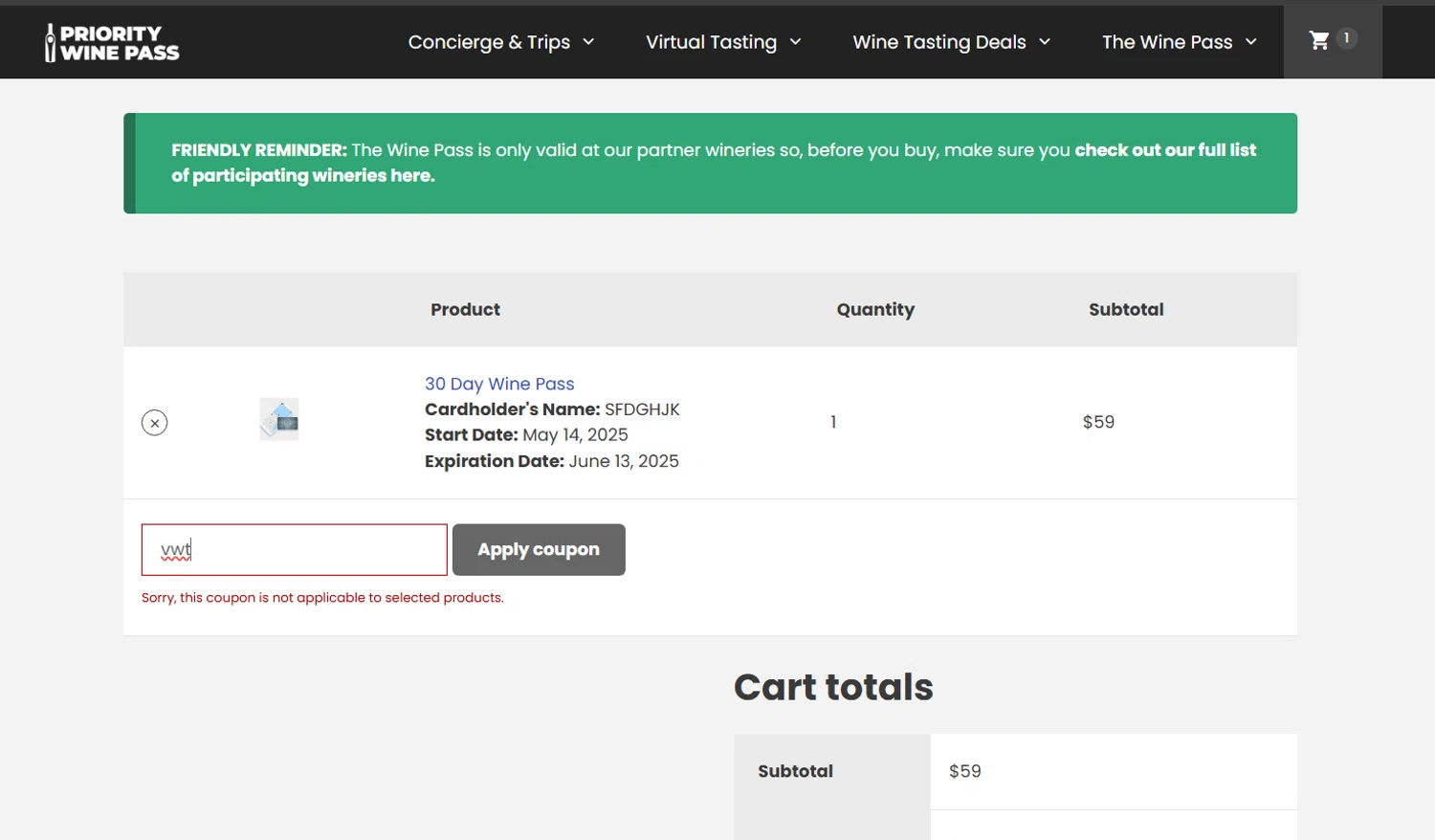This screenshot has width=1435, height=840.
Task: Expand the Virtual Tasting chevron arrow
Action: 795,42
